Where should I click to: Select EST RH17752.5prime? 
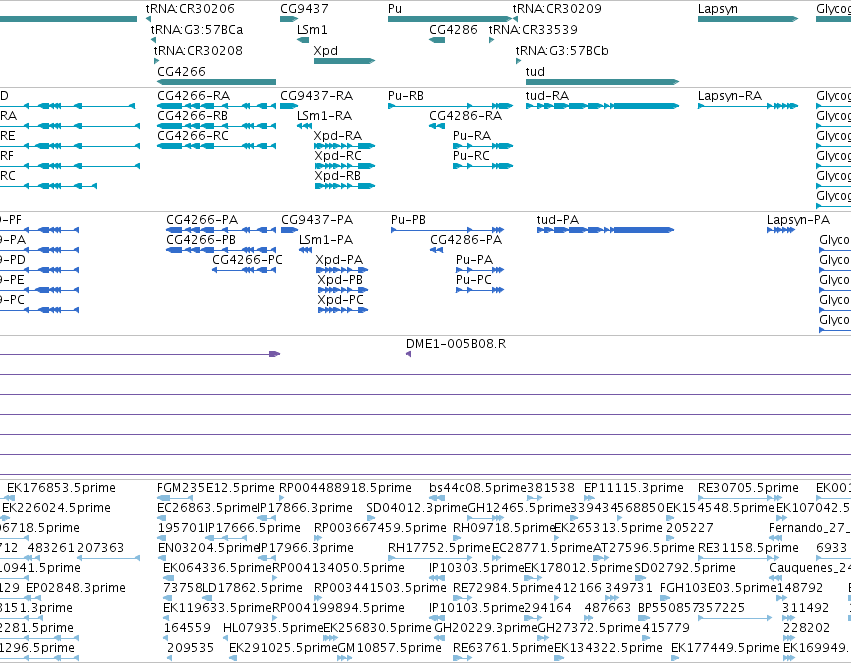click(439, 548)
